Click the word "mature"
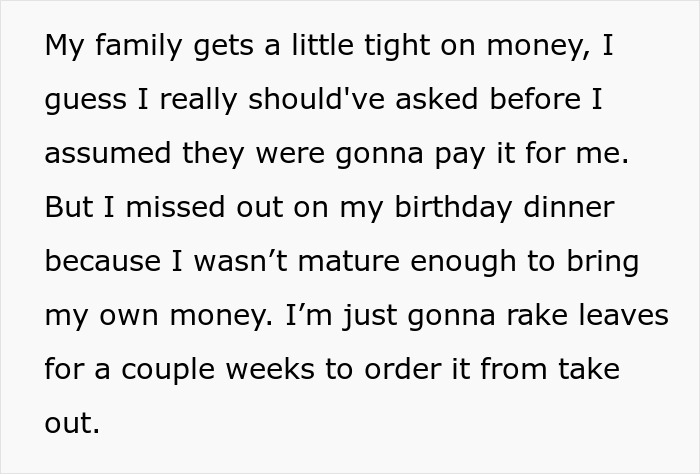The width and height of the screenshot is (700, 474). (x=347, y=262)
